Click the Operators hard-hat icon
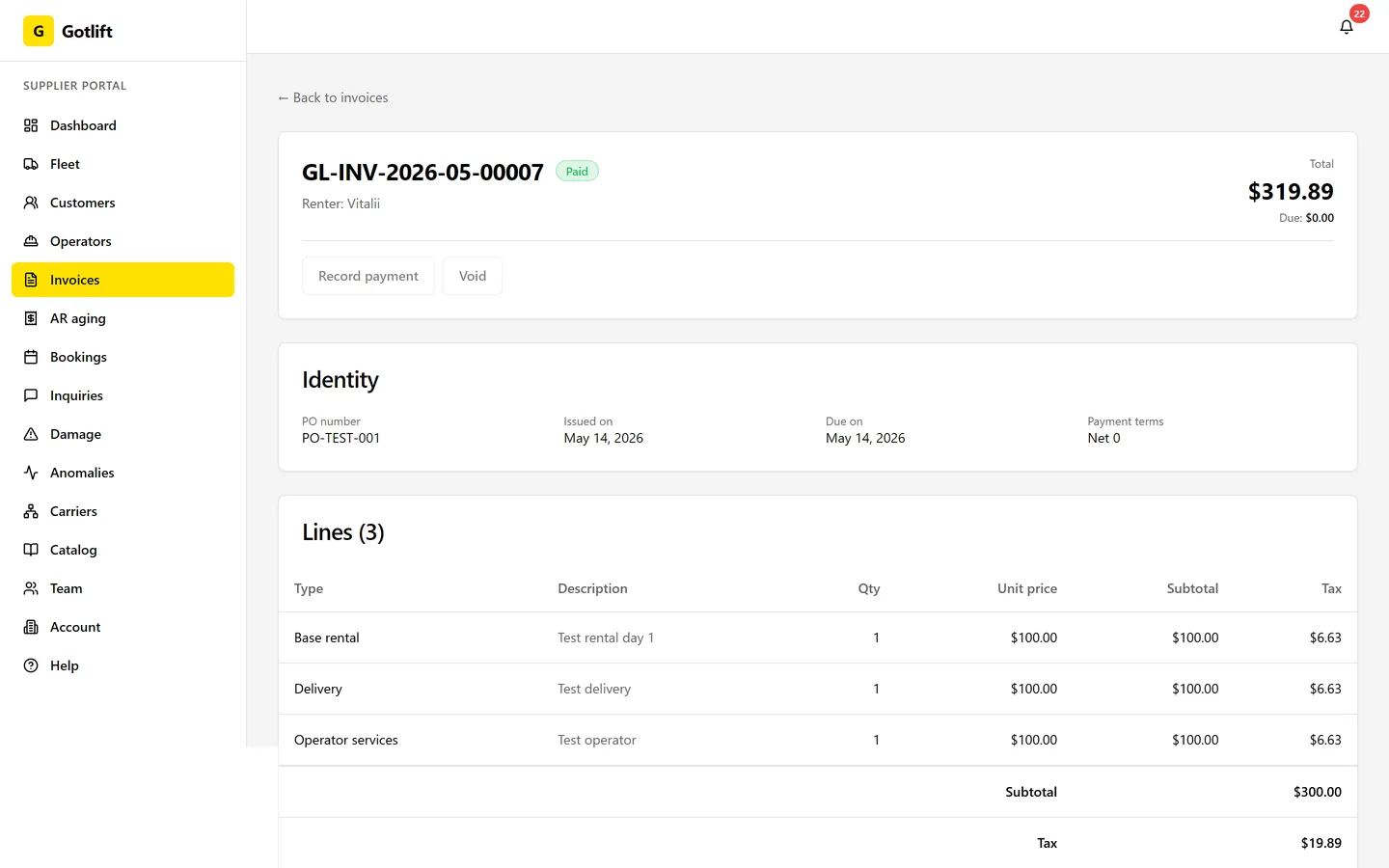The height and width of the screenshot is (868, 1389). 31,241
